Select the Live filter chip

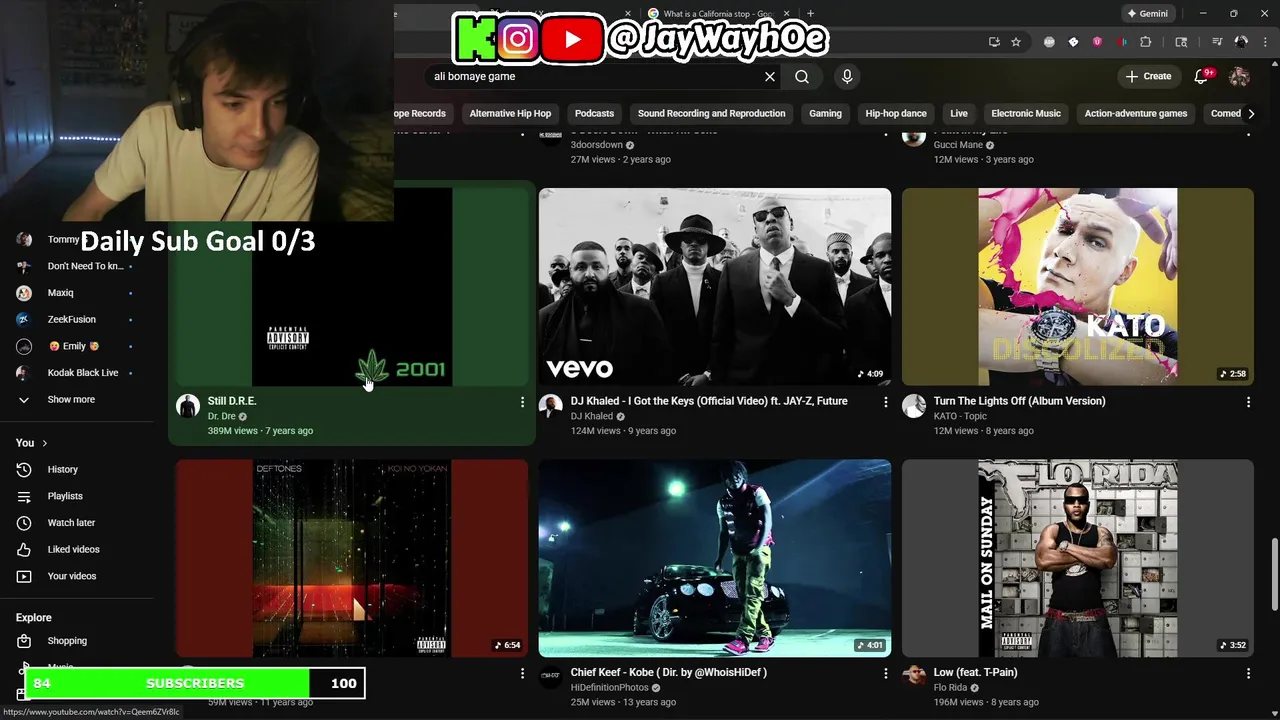pos(959,113)
